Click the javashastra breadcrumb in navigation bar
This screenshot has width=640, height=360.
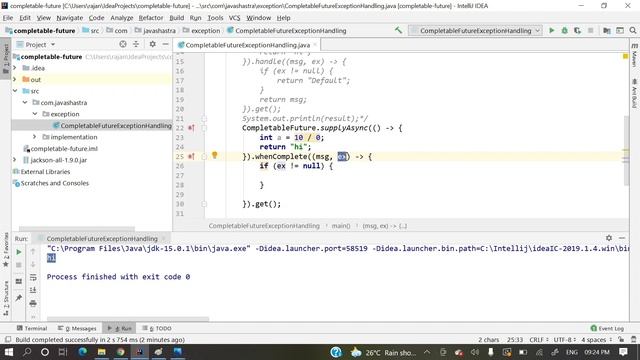point(155,31)
